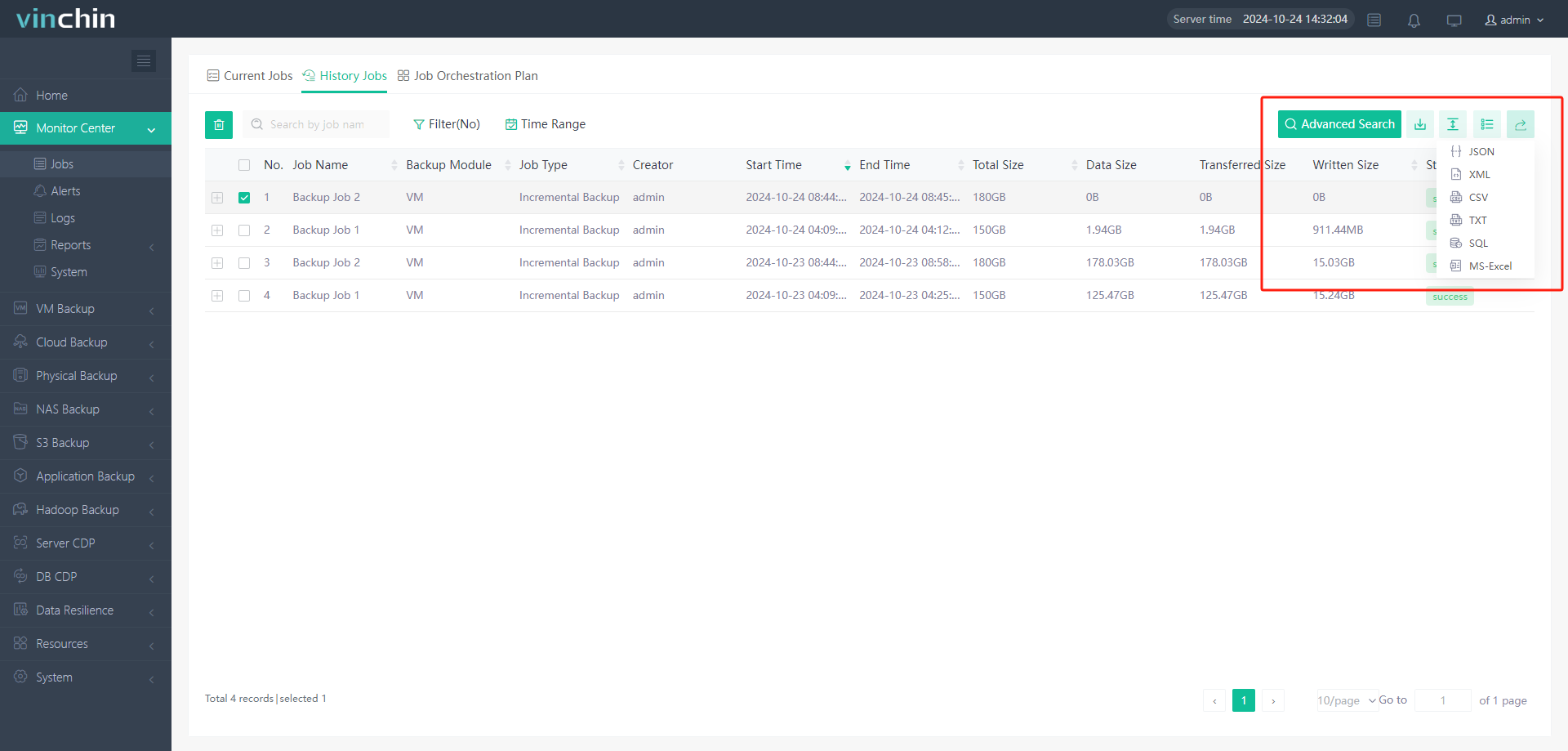Check the checkbox for row 3
1568x751 pixels.
pyautogui.click(x=244, y=263)
